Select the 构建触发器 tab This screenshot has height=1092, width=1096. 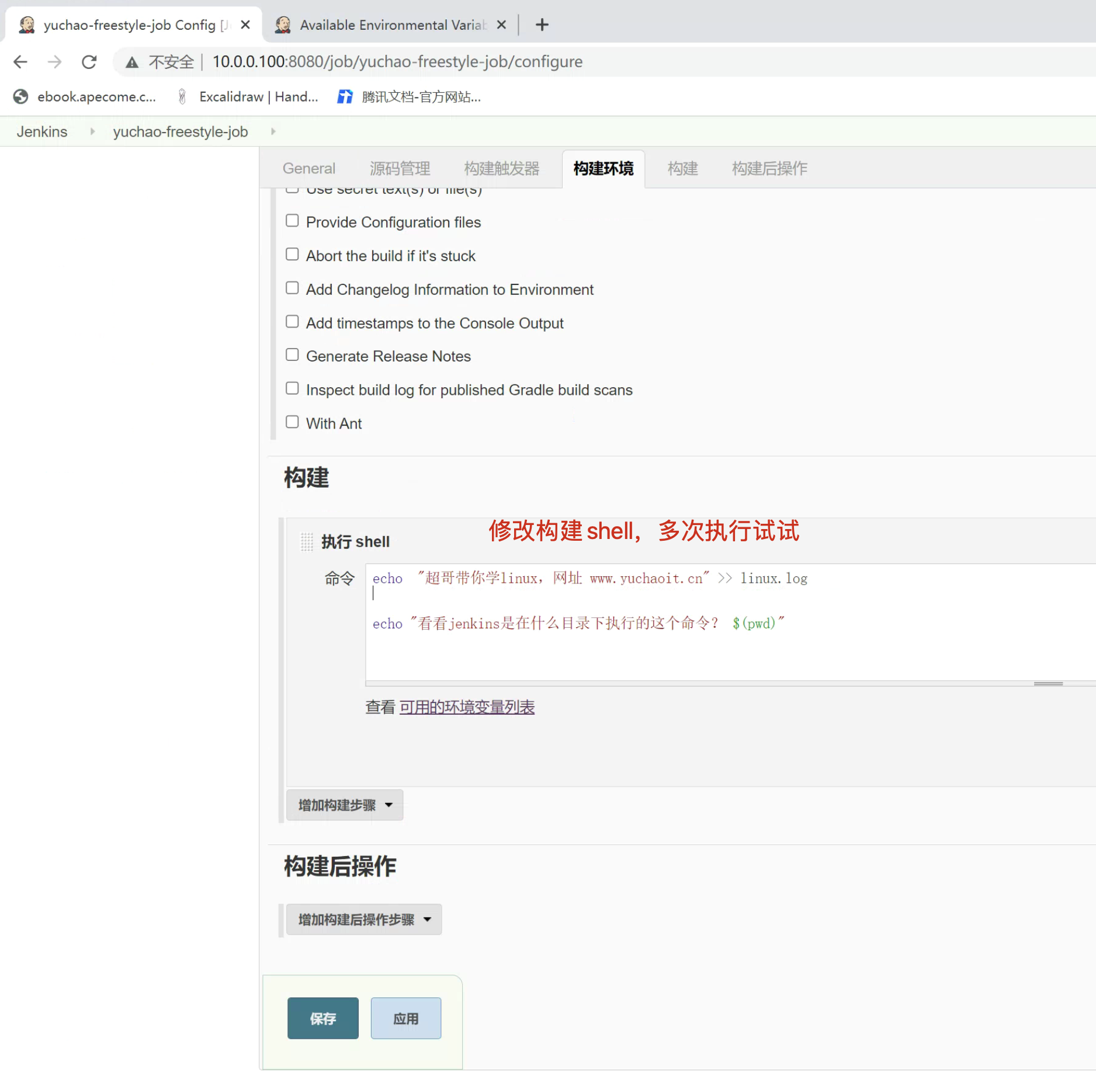coord(501,169)
